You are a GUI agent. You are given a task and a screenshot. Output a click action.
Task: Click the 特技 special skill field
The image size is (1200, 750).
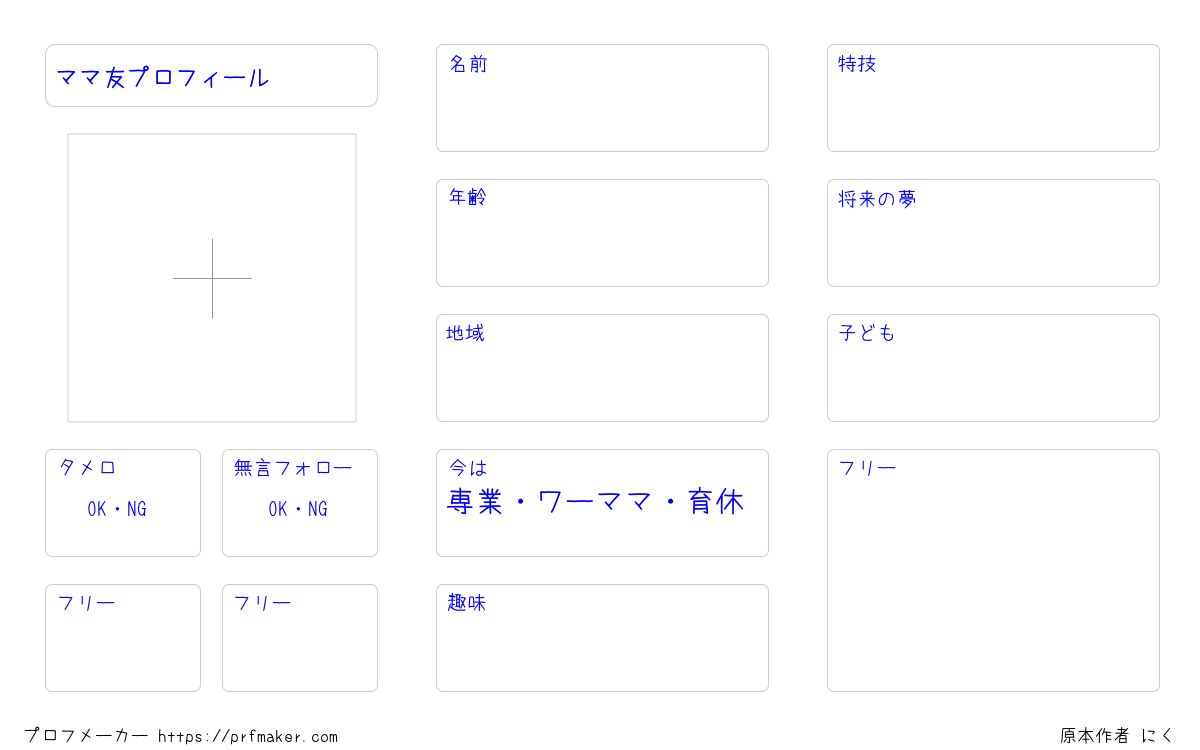click(993, 98)
